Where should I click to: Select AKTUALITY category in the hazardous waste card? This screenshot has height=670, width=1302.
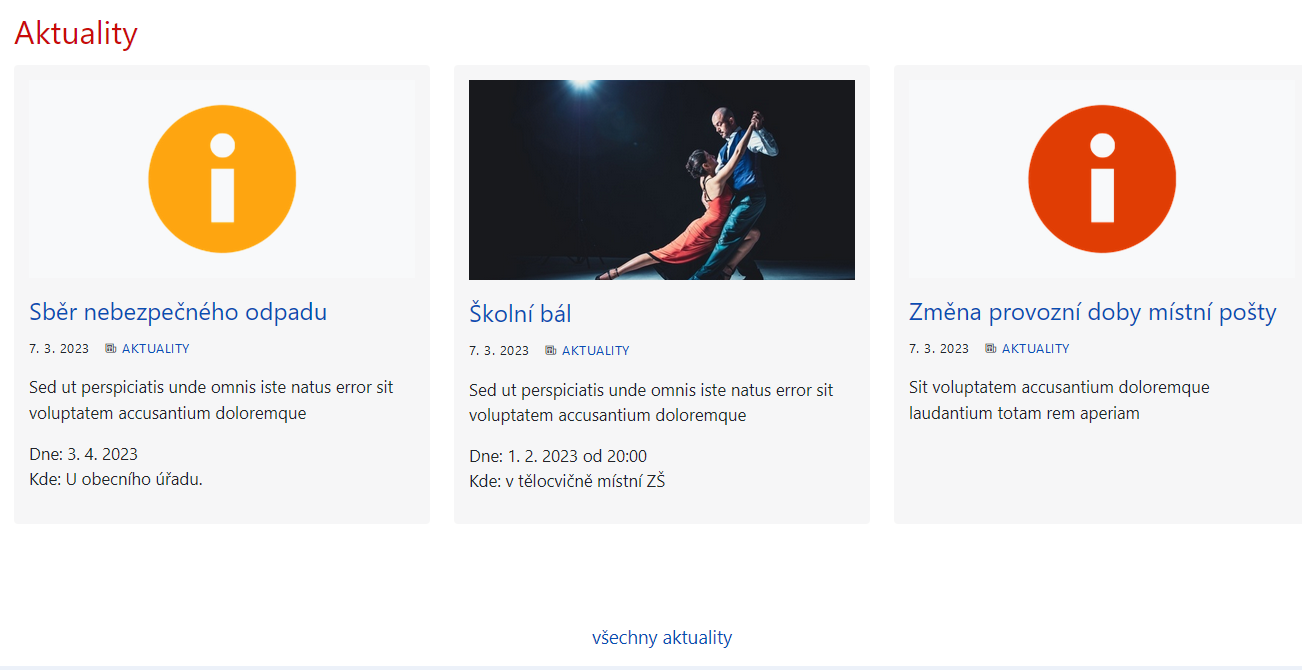click(x=155, y=349)
